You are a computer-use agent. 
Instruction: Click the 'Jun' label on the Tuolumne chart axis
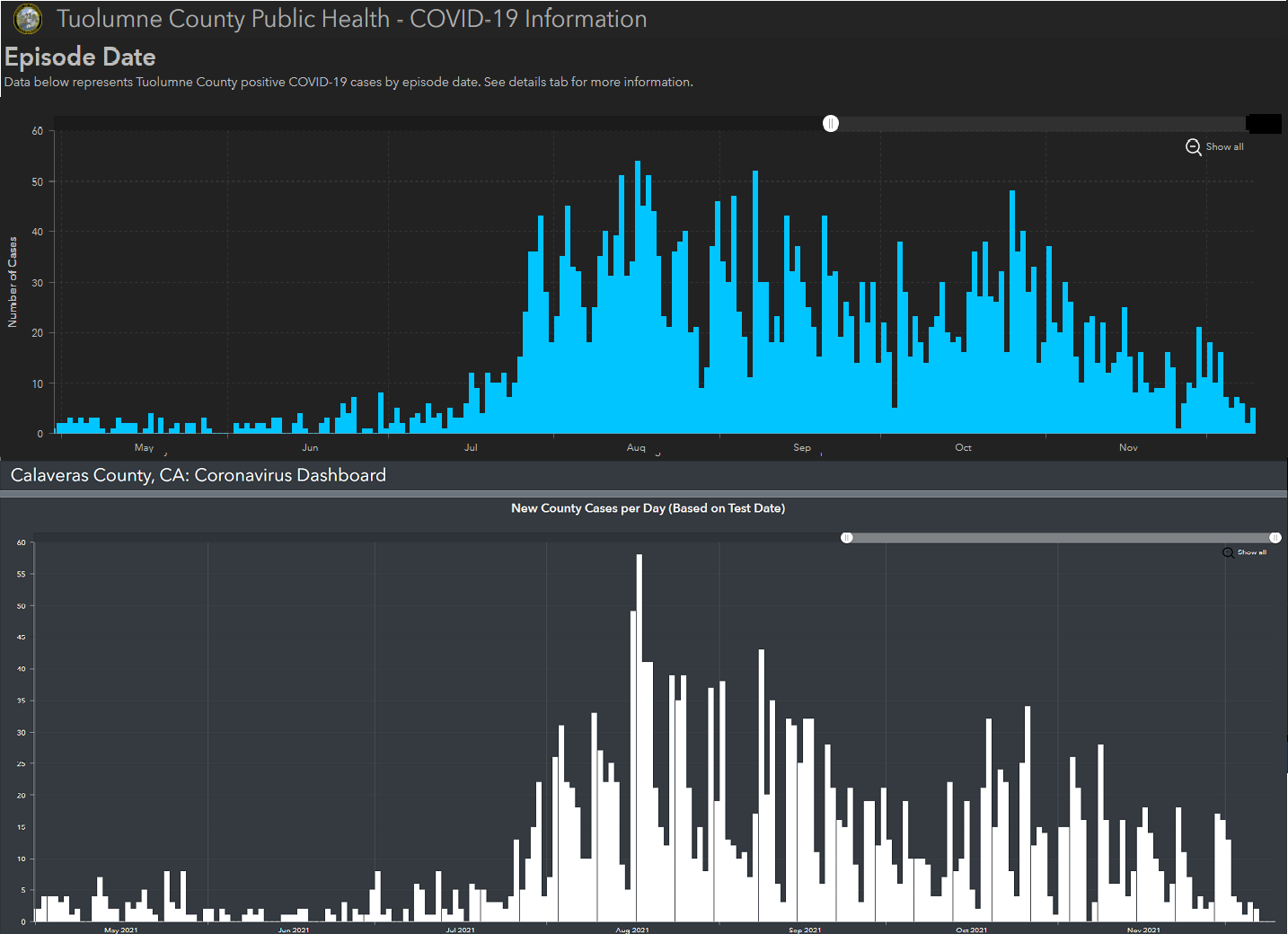310,447
